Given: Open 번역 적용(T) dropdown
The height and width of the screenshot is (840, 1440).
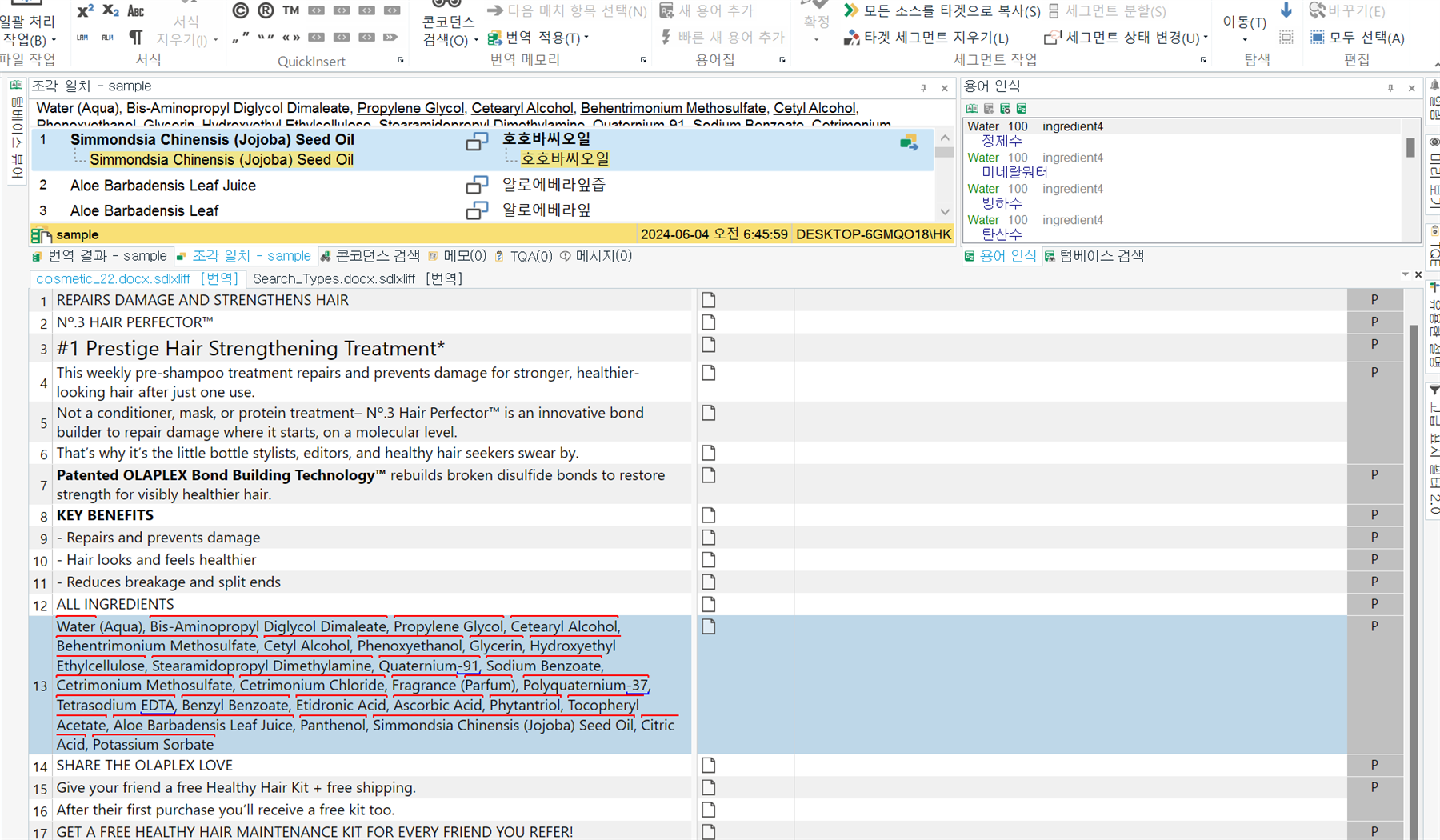Looking at the screenshot, I should coord(538,38).
